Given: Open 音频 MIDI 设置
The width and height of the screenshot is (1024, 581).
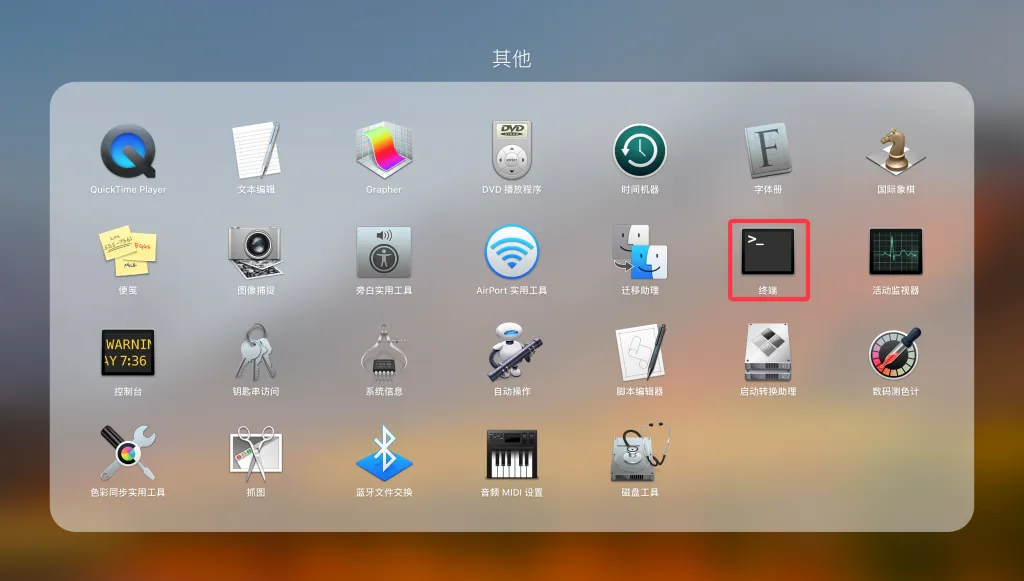Looking at the screenshot, I should pos(511,454).
